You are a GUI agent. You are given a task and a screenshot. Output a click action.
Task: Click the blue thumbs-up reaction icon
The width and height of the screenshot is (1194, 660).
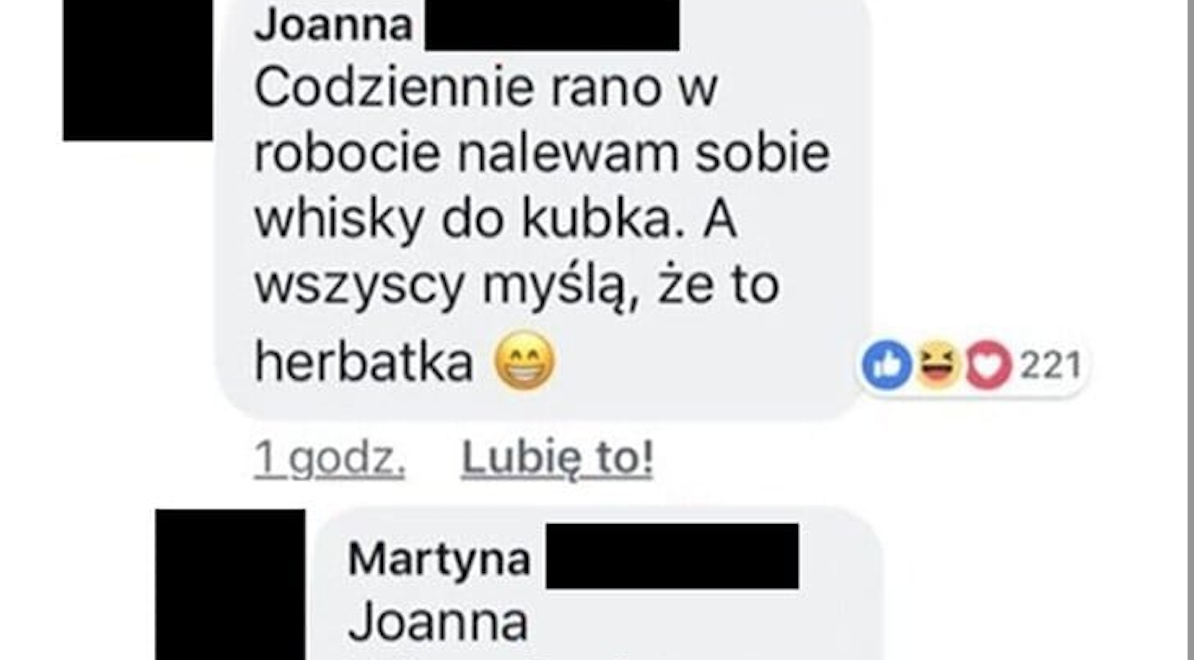[887, 366]
